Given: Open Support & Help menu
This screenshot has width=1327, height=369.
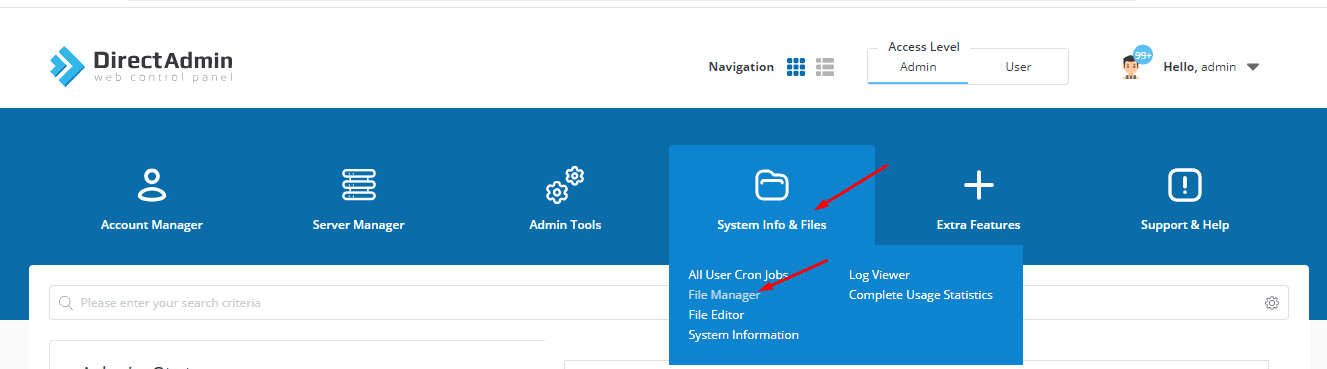Looking at the screenshot, I should pos(1185,198).
